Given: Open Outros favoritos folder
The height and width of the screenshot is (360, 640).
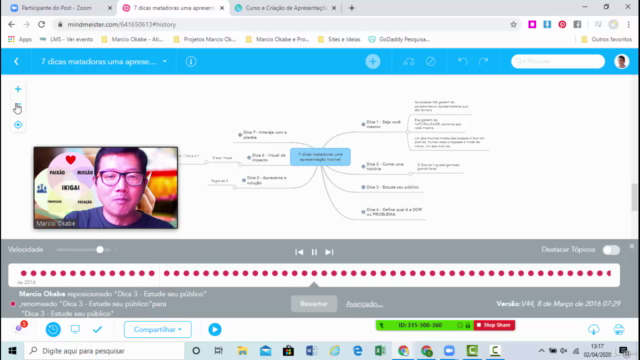Looking at the screenshot, I should [x=606, y=40].
